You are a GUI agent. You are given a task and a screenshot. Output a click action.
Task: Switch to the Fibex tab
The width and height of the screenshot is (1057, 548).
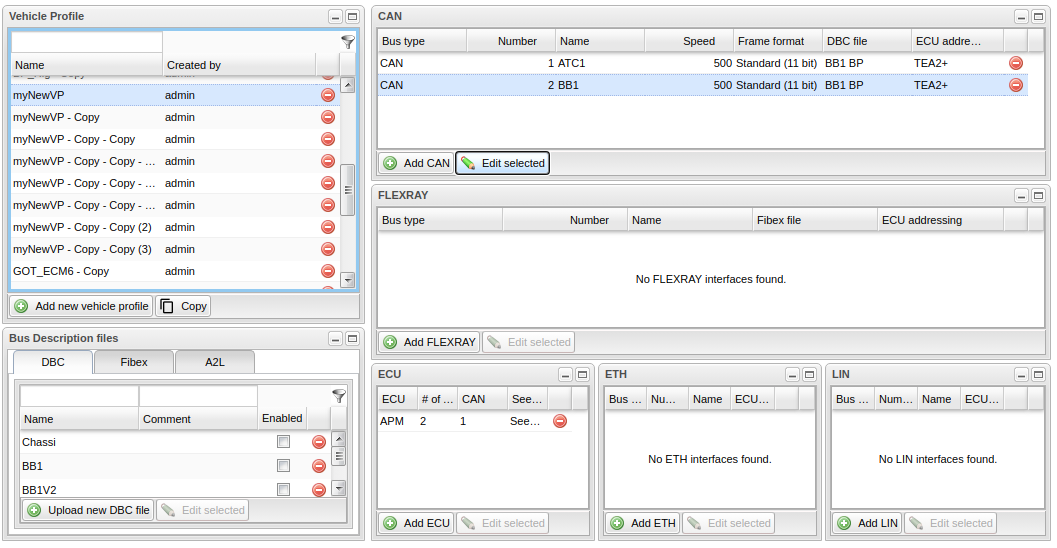click(x=134, y=362)
